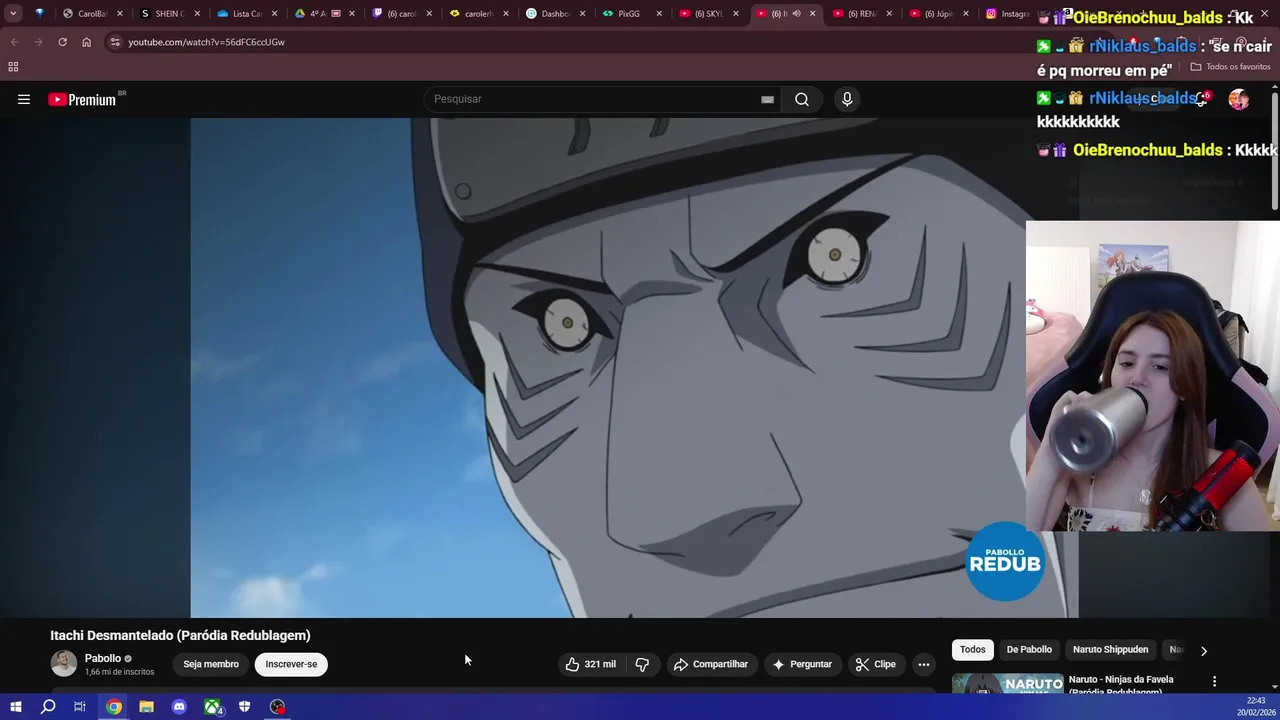Close the PixGG browser tab

click(659, 14)
